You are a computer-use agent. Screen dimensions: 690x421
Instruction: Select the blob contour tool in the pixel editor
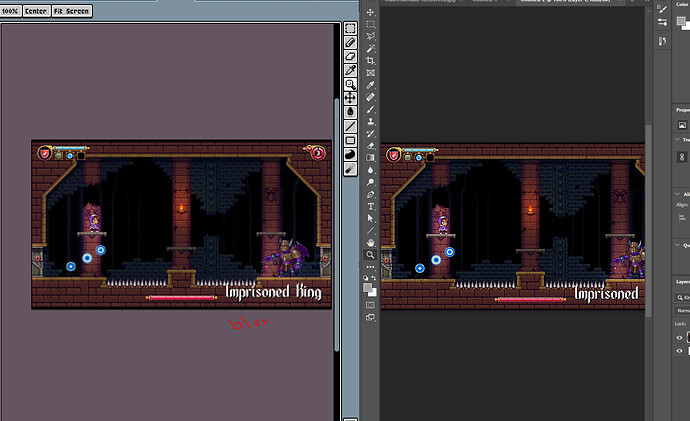[x=350, y=154]
